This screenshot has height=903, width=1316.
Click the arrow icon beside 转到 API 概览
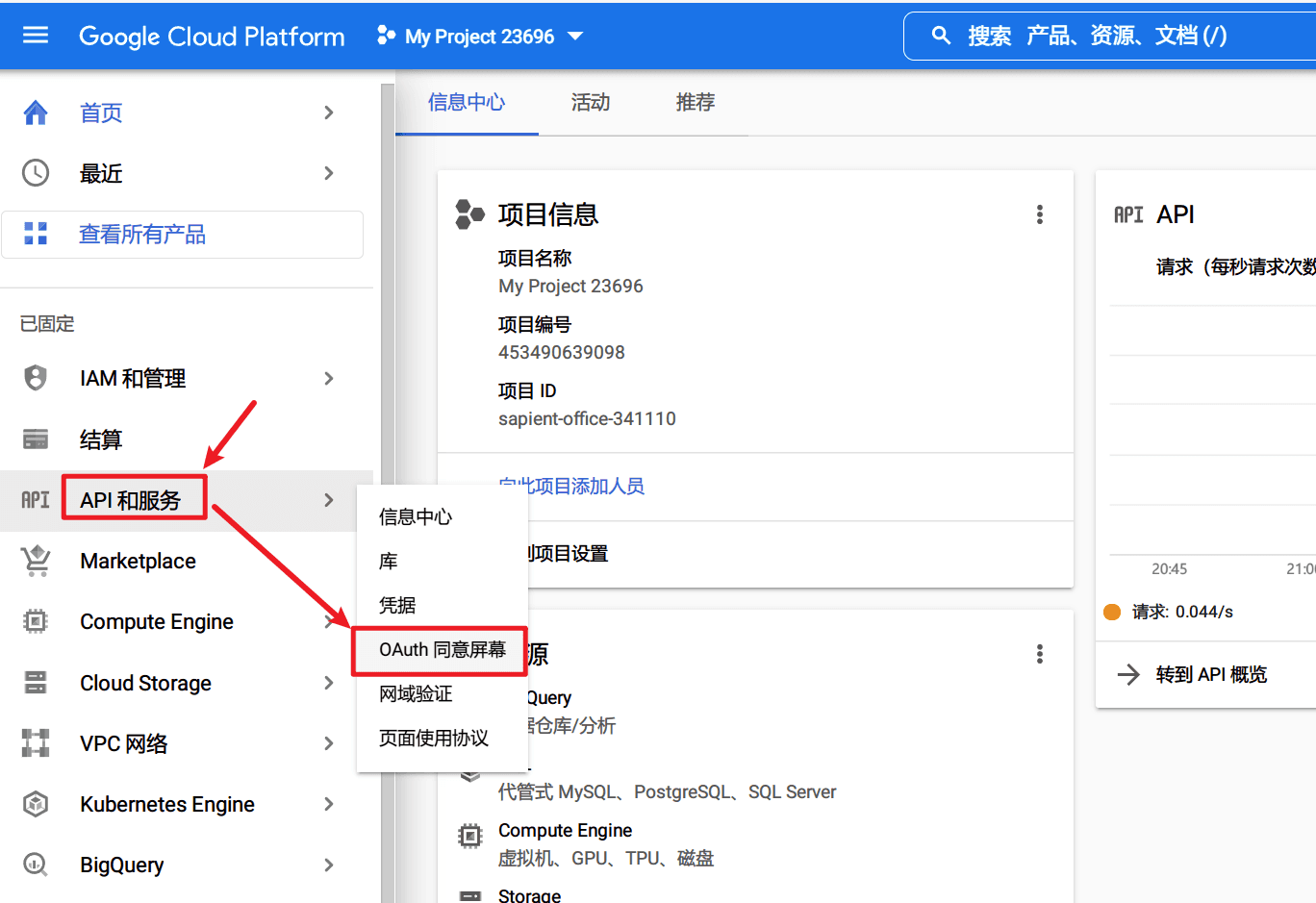coord(1128,674)
